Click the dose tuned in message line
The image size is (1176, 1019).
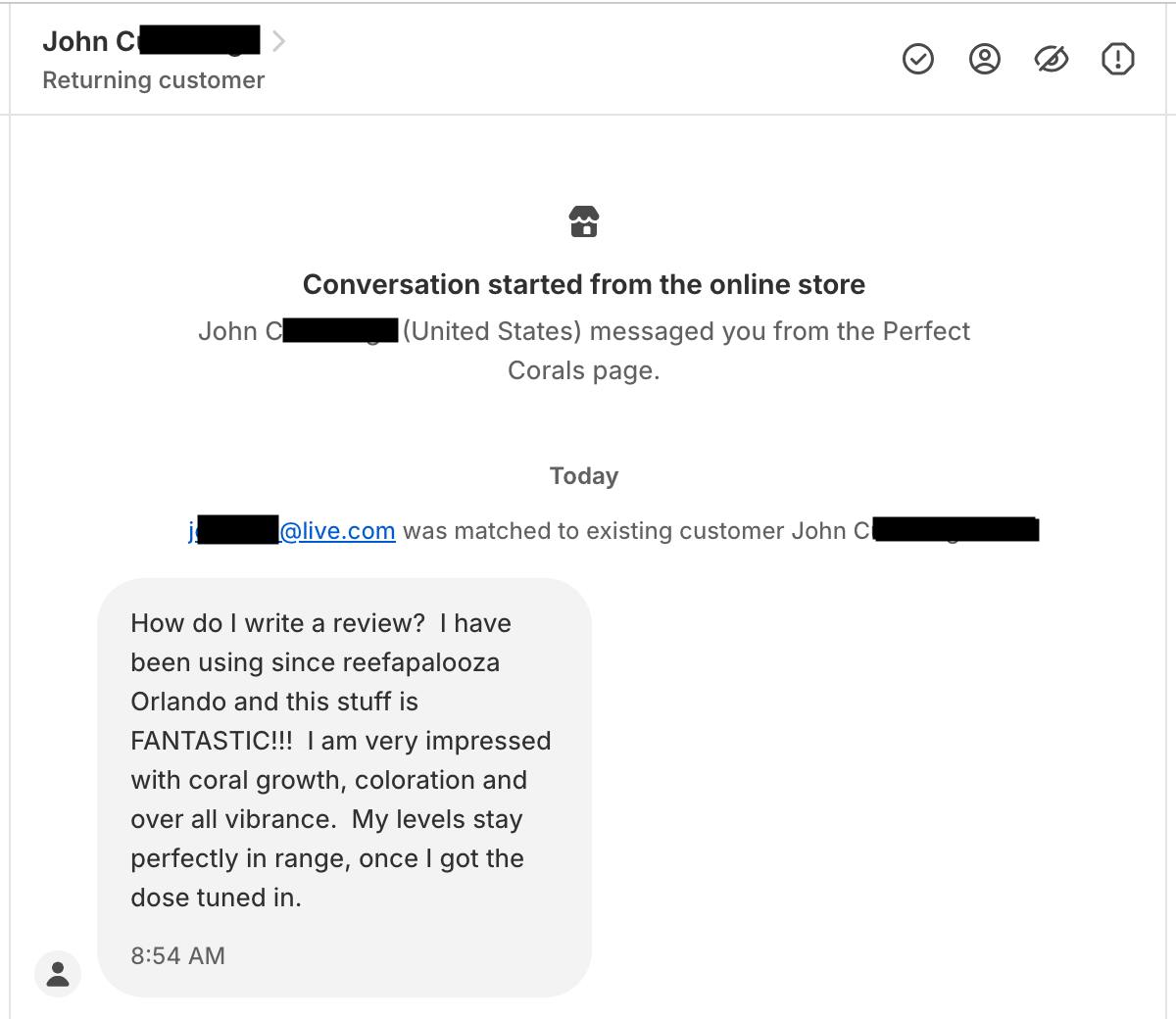click(x=216, y=898)
